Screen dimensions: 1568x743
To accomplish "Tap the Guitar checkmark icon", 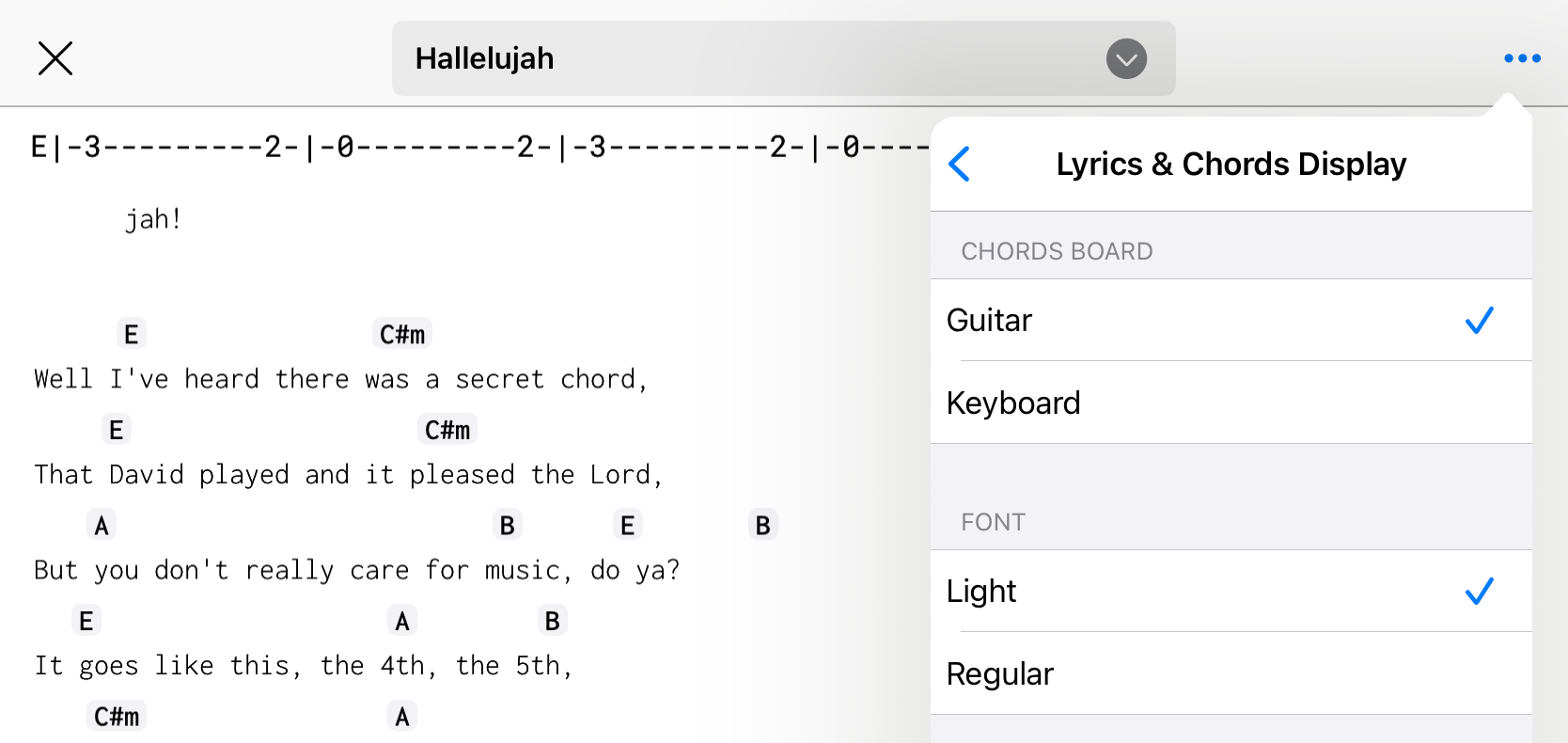I will (1480, 320).
